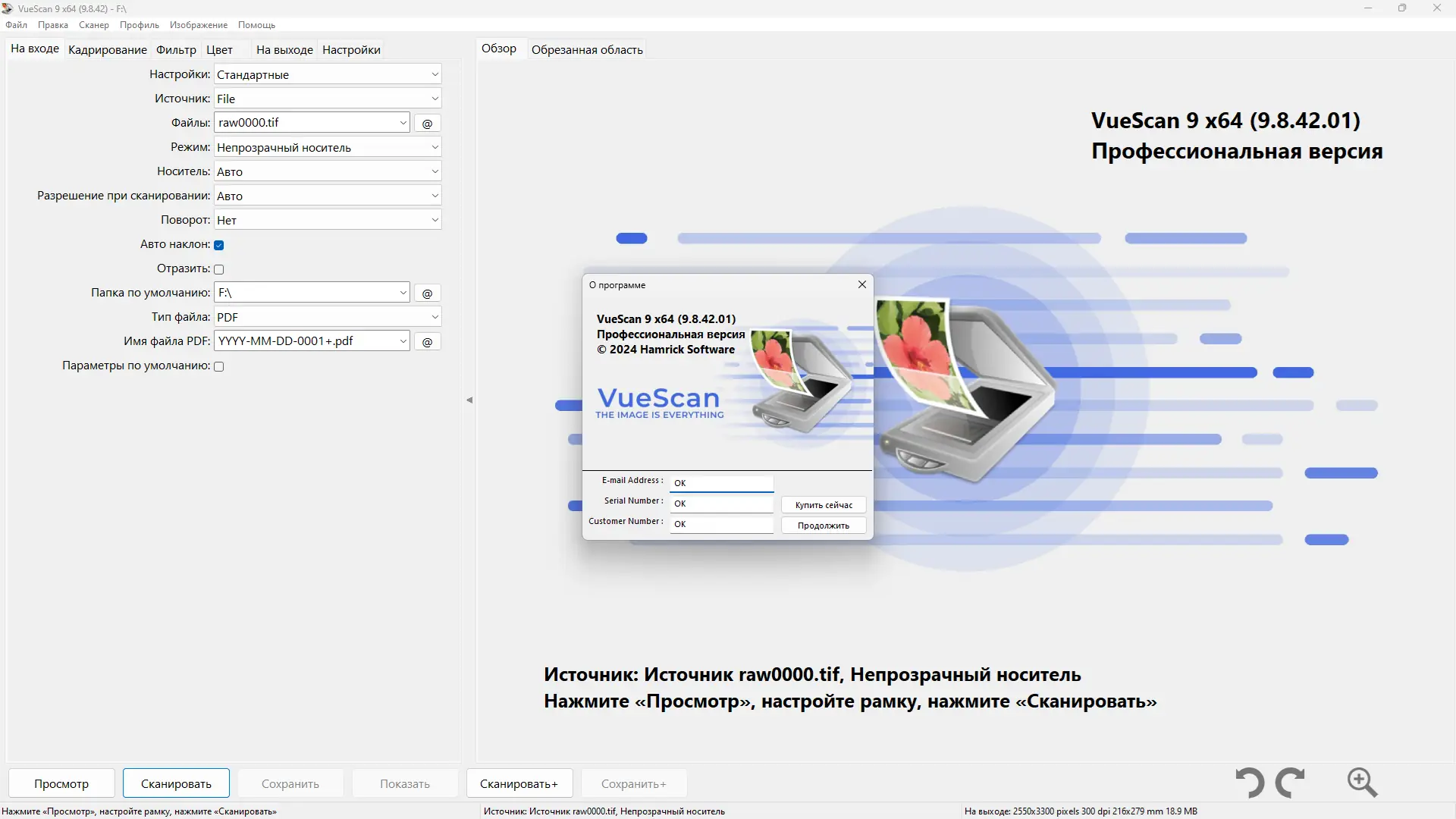This screenshot has height=819, width=1456.
Task: Disable the Авто наклон checkbox
Action: [x=218, y=244]
